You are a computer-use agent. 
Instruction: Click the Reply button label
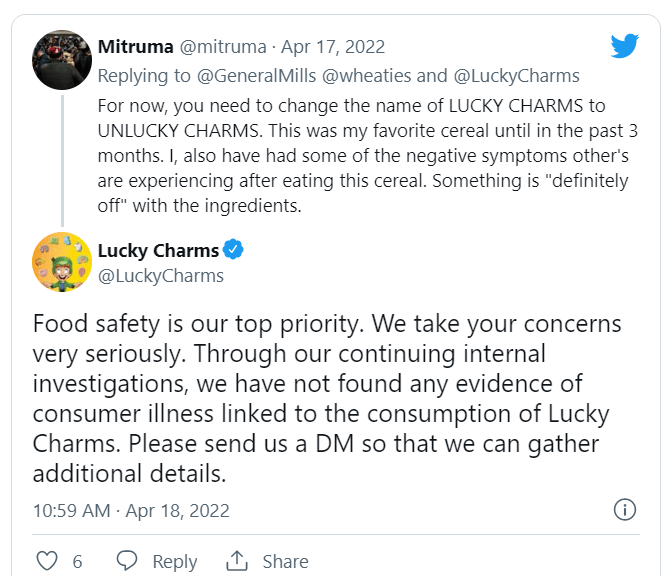(175, 562)
